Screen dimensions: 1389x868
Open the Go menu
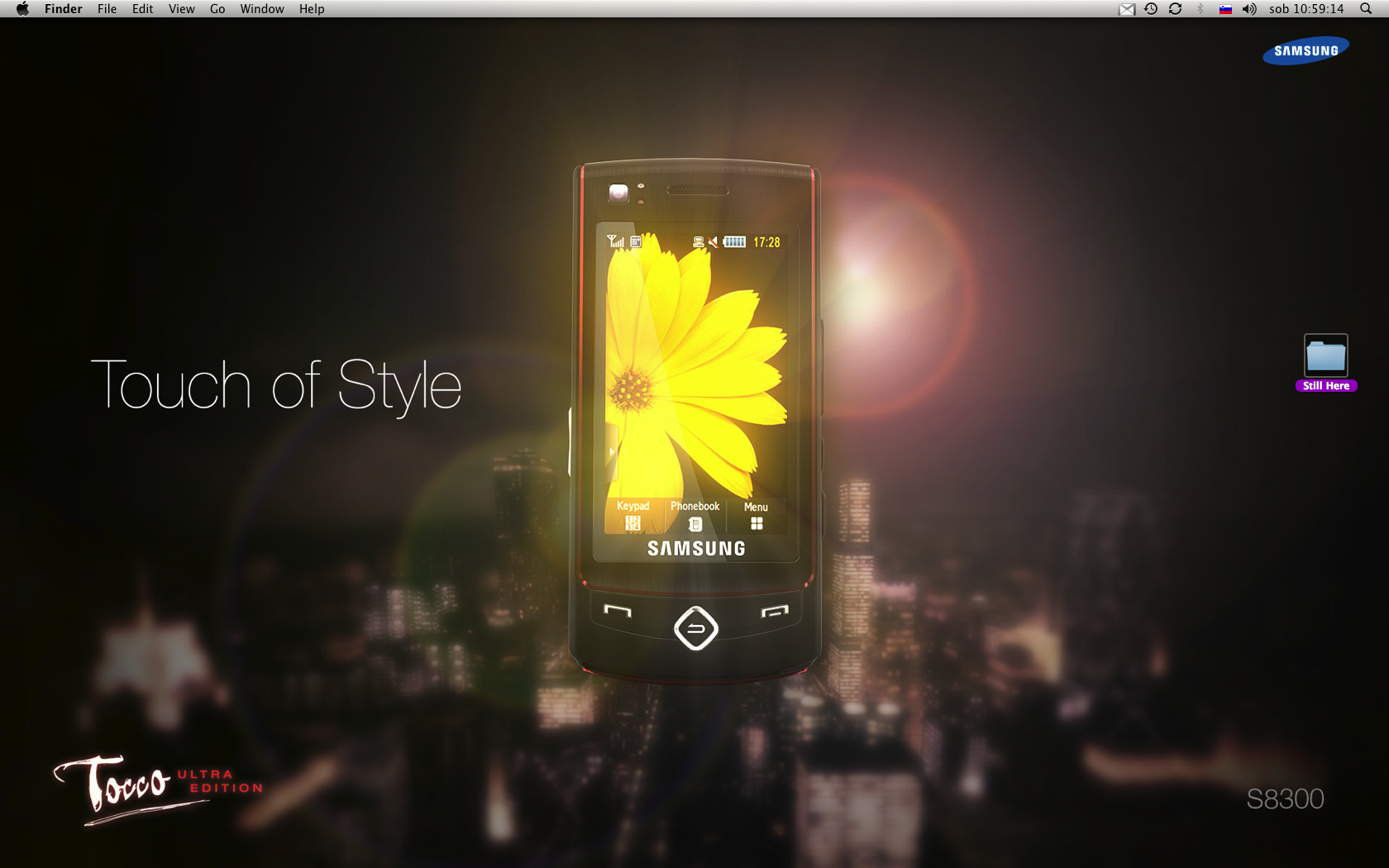[x=217, y=9]
